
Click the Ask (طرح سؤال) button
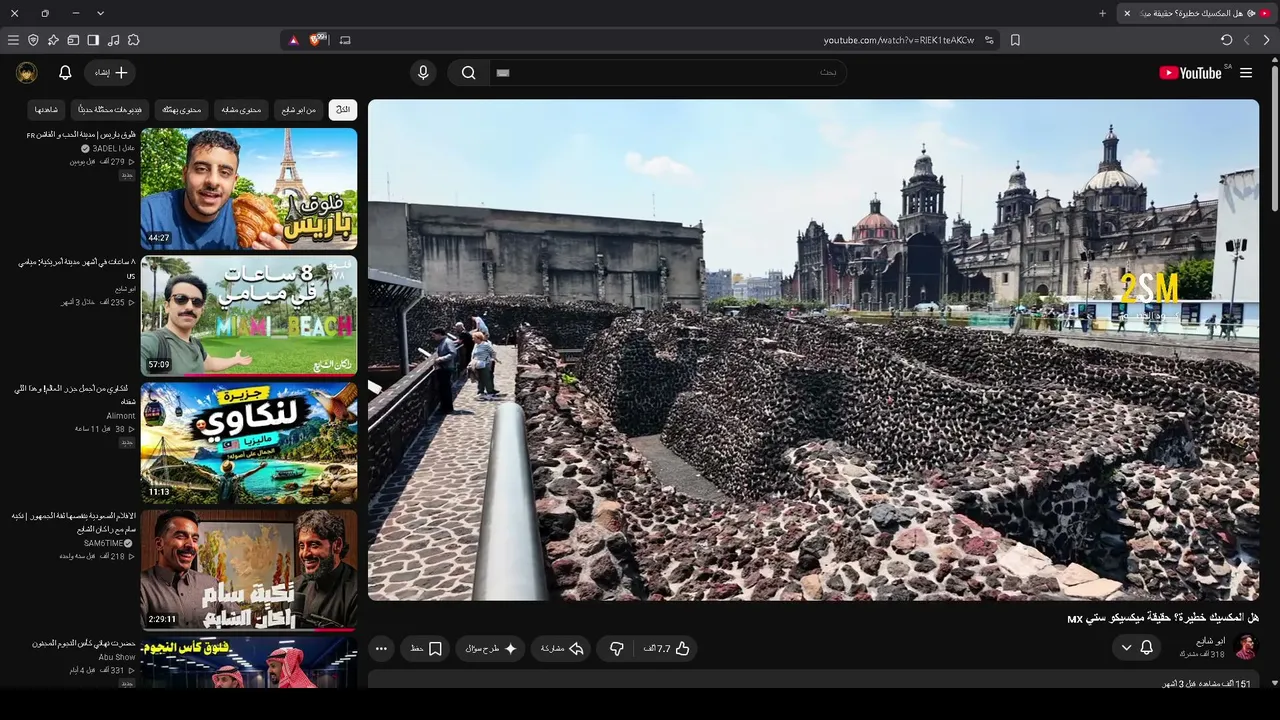coord(491,649)
